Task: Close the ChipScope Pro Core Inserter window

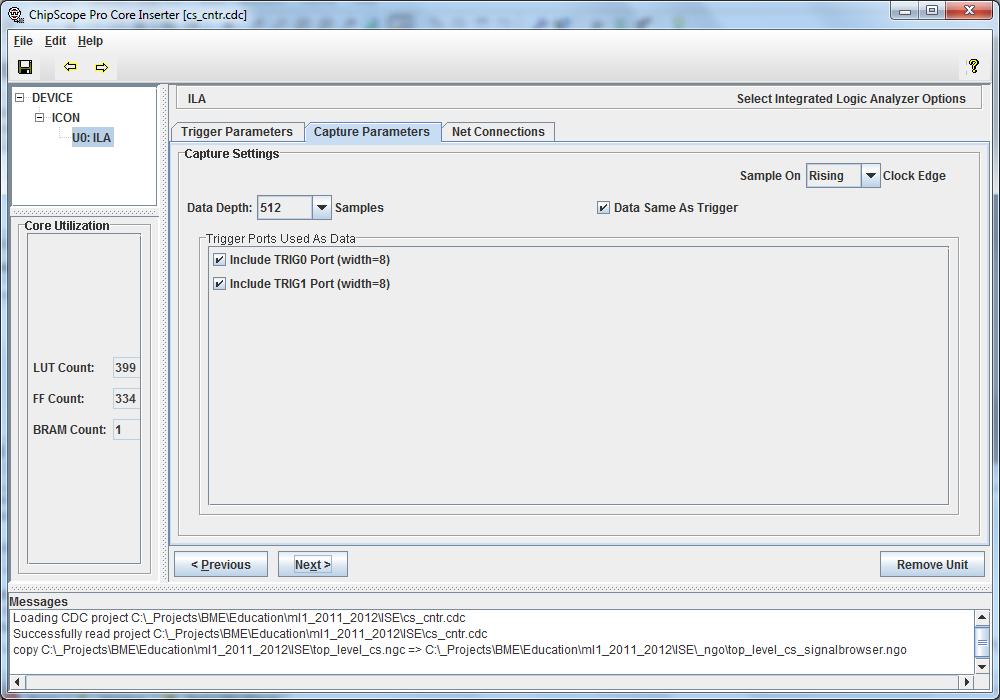Action: pos(969,11)
